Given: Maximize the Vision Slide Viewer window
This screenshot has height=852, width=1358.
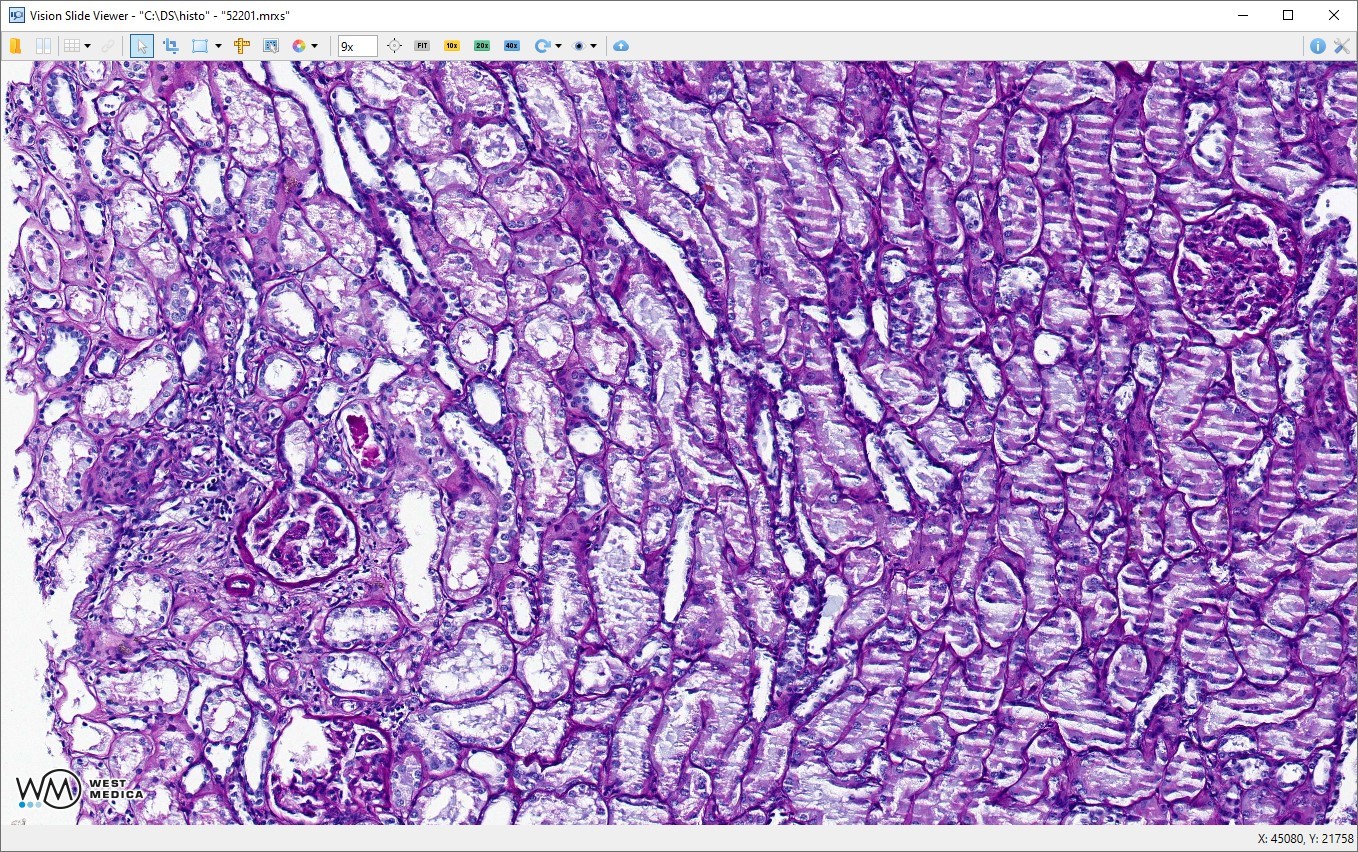Looking at the screenshot, I should pos(1288,15).
